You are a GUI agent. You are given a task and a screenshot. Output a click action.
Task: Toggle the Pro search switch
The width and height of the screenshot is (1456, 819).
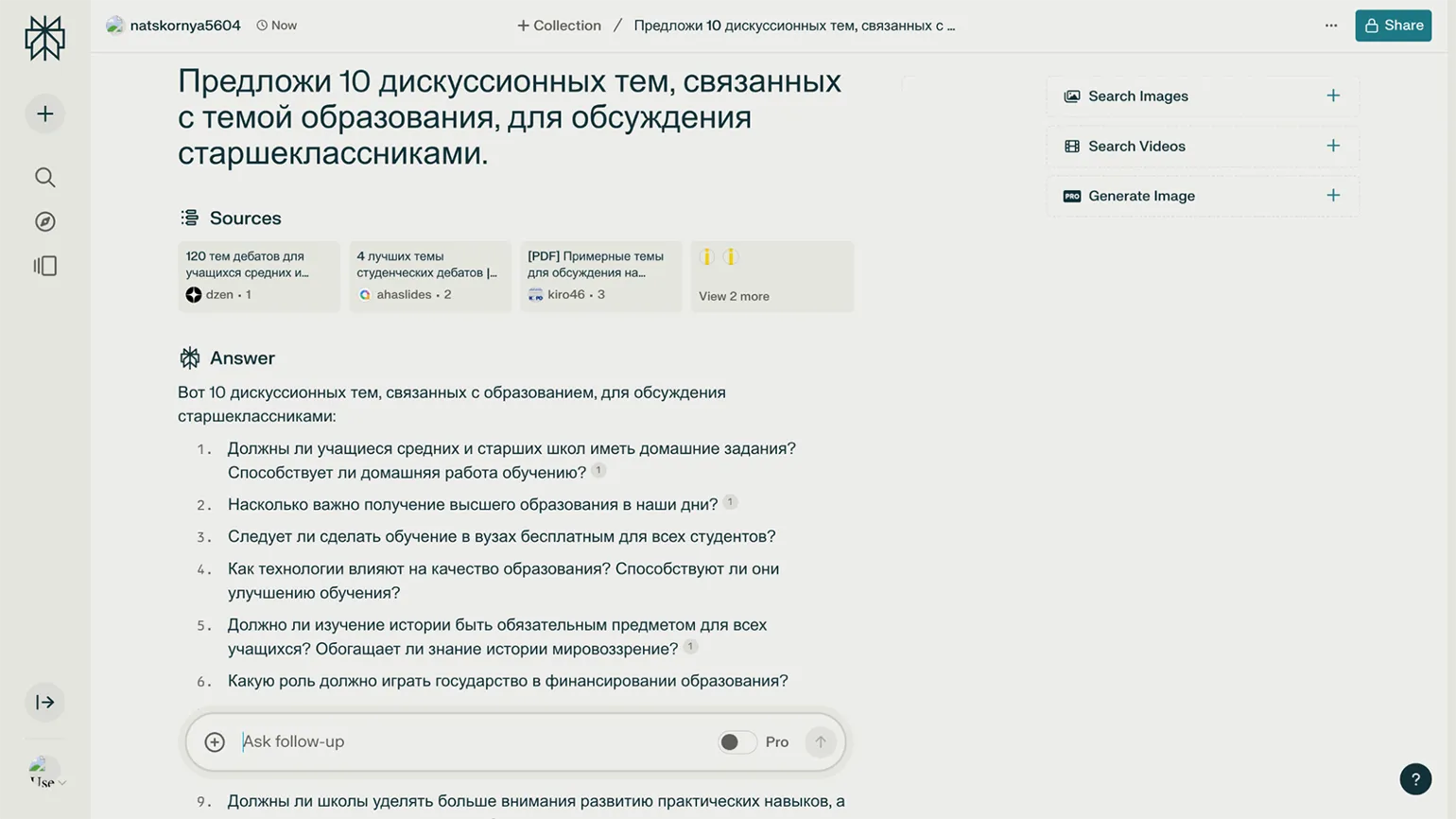click(x=737, y=742)
